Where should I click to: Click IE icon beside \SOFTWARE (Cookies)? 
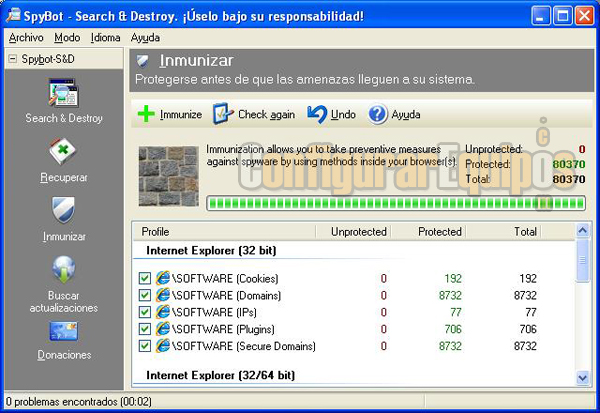(163, 278)
